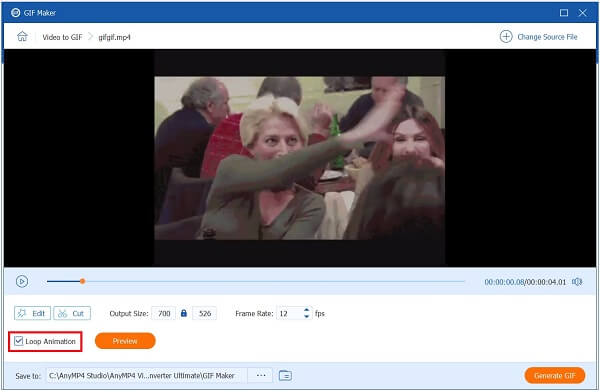Select the gifgif.mp4 breadcrumb item
Image resolution: width=600 pixels, height=392 pixels.
click(114, 37)
